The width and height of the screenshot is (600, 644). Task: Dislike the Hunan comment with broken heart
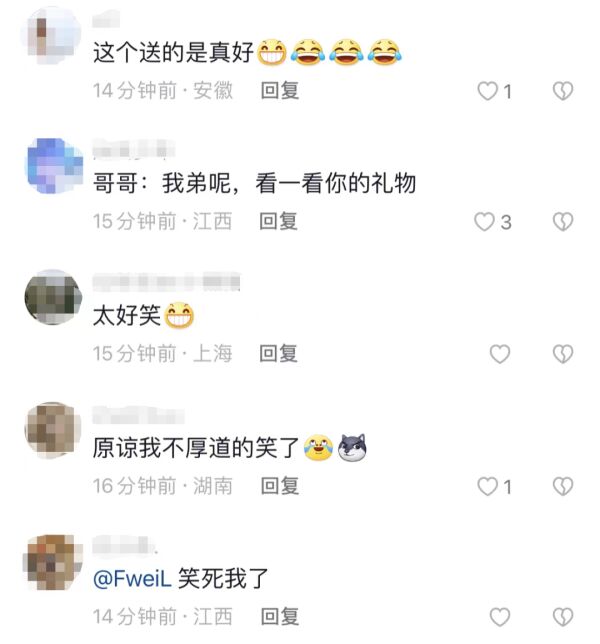pyautogui.click(x=563, y=487)
